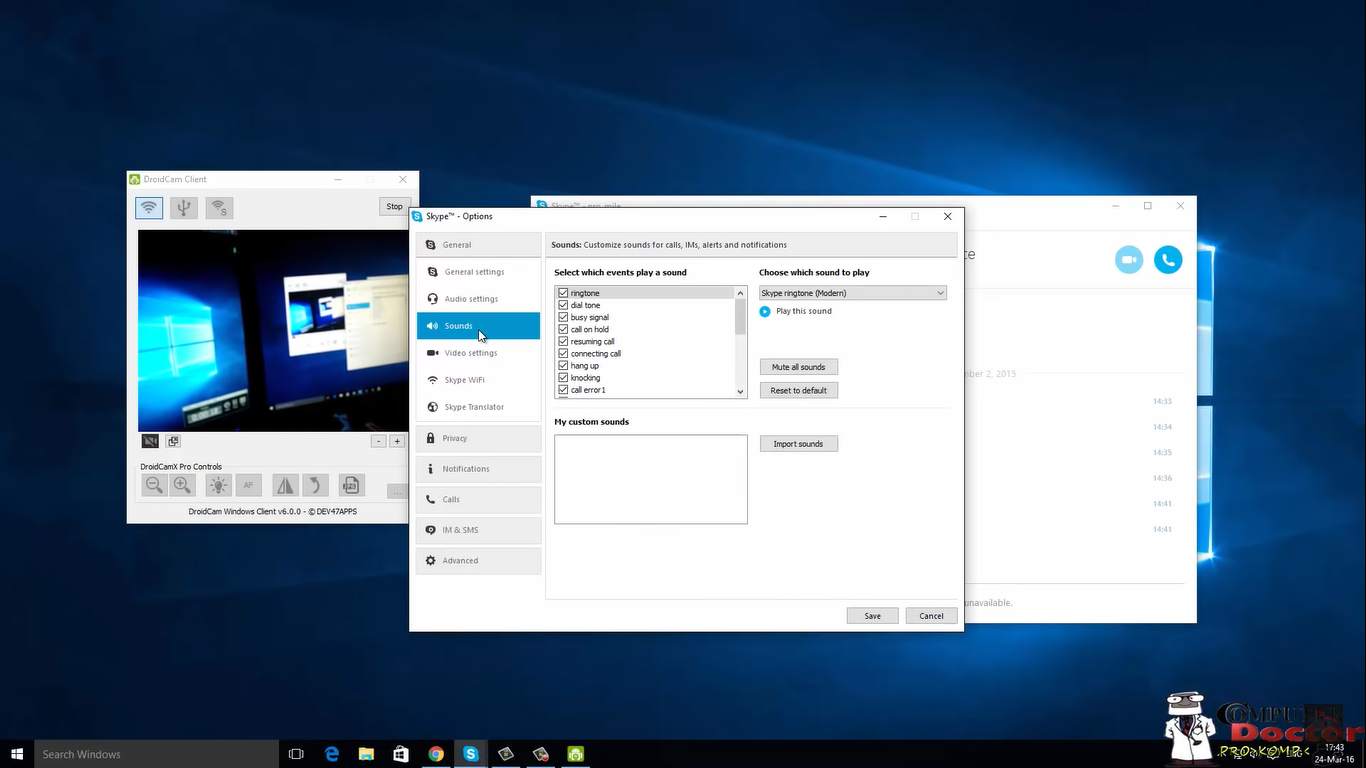Click the DroidCamX save JPG snapshot icon
The image size is (1366, 768).
click(x=351, y=485)
